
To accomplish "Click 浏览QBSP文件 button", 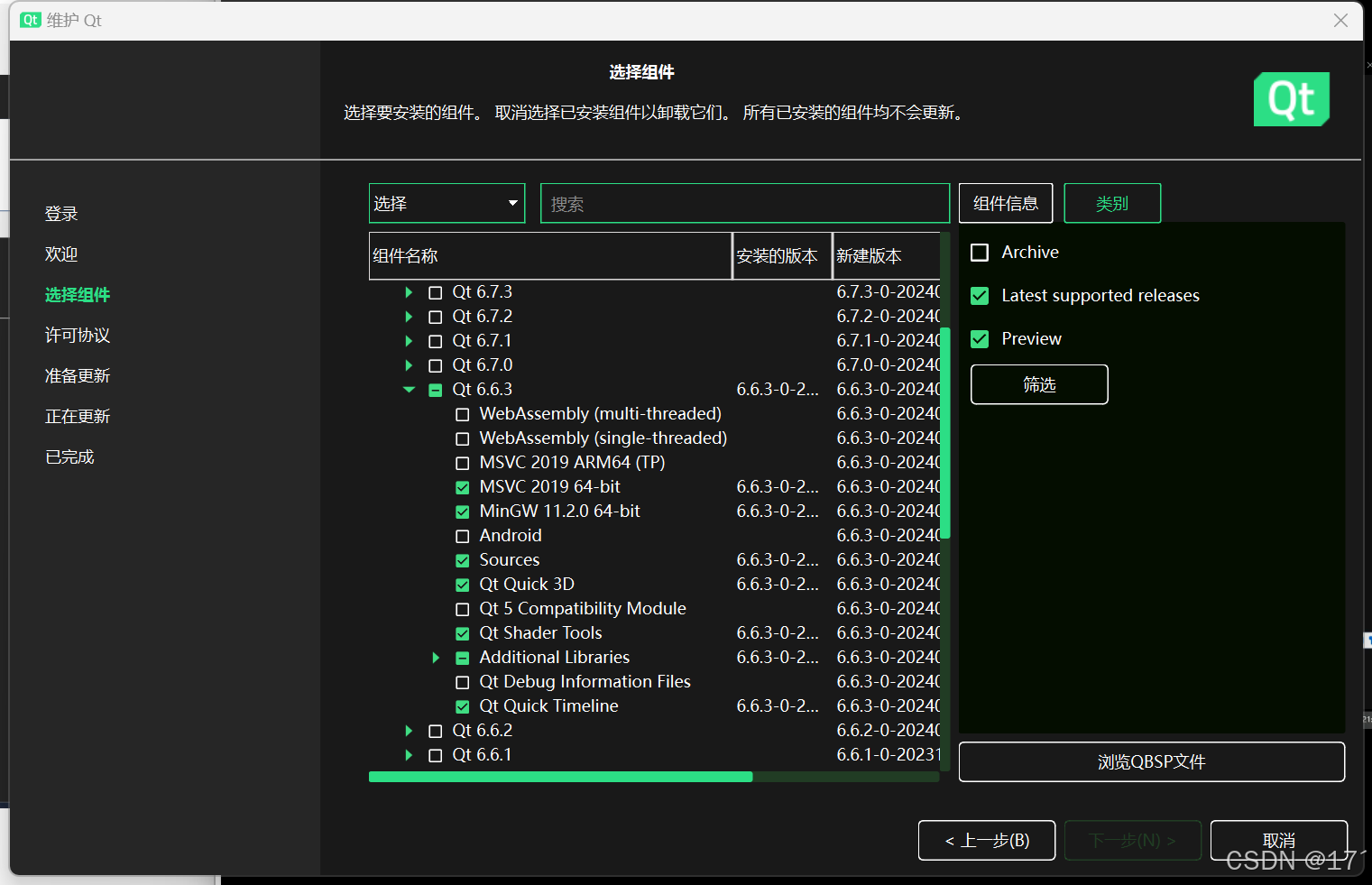I will click(x=1152, y=762).
